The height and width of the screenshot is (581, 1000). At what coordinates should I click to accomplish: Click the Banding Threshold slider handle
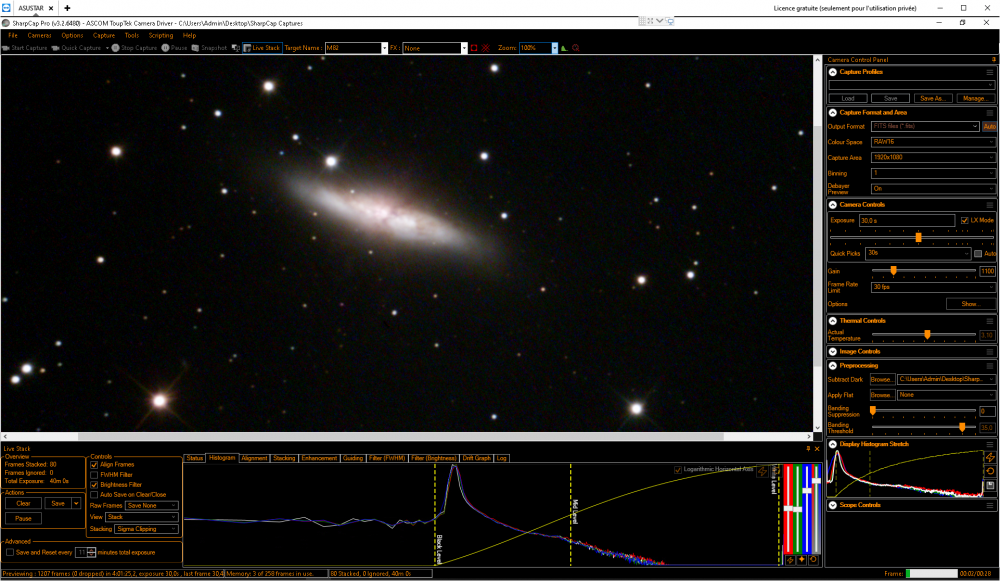[x=962, y=427]
